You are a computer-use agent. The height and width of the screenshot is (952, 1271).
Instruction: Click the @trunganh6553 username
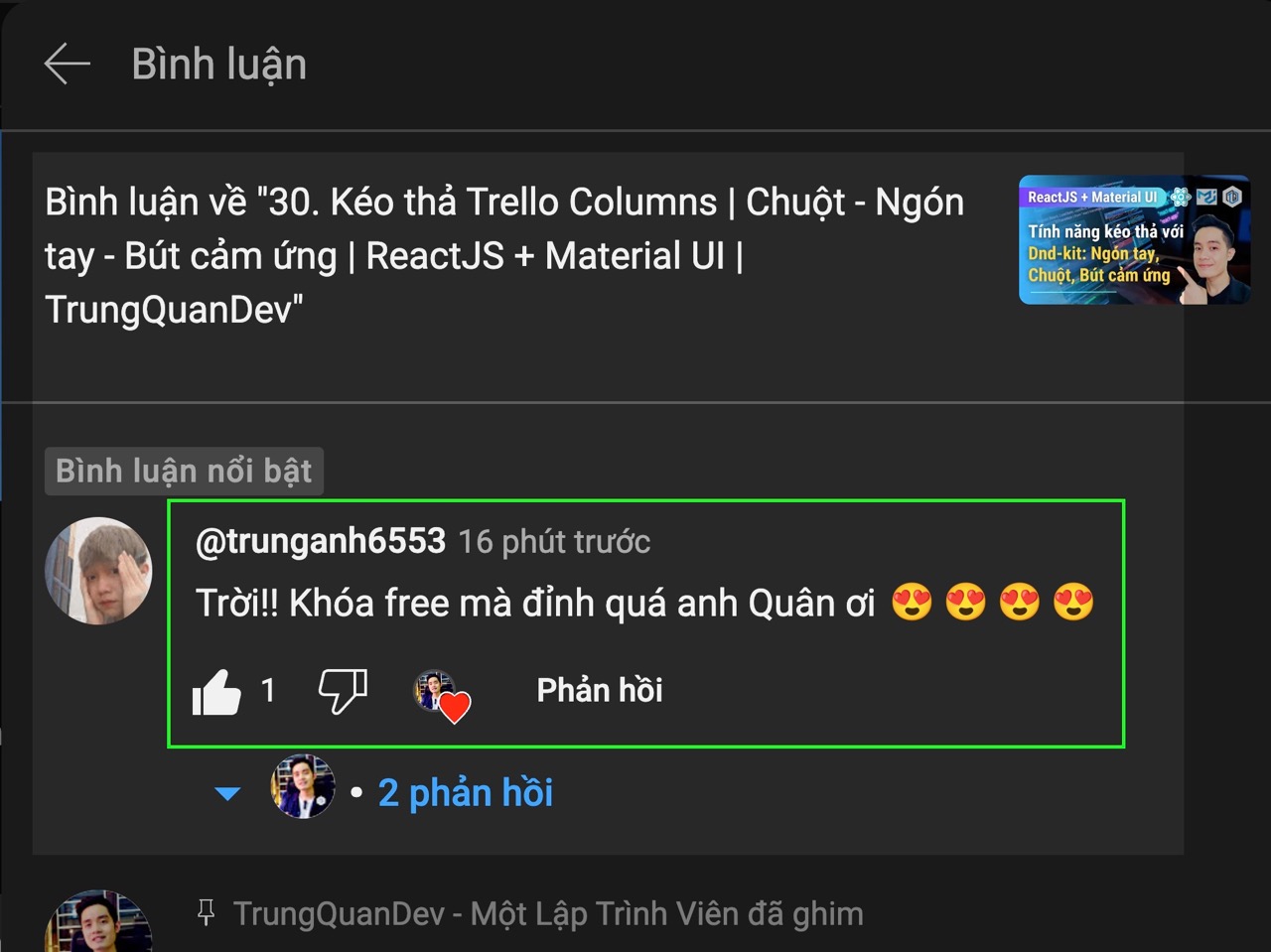point(321,542)
